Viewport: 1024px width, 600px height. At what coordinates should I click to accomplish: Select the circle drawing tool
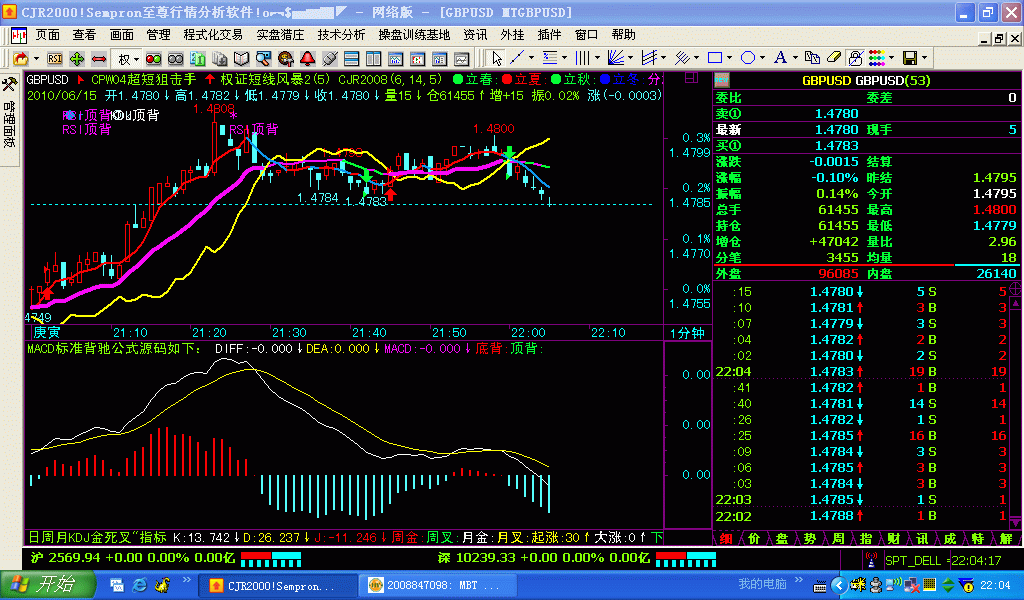pyautogui.click(x=748, y=58)
